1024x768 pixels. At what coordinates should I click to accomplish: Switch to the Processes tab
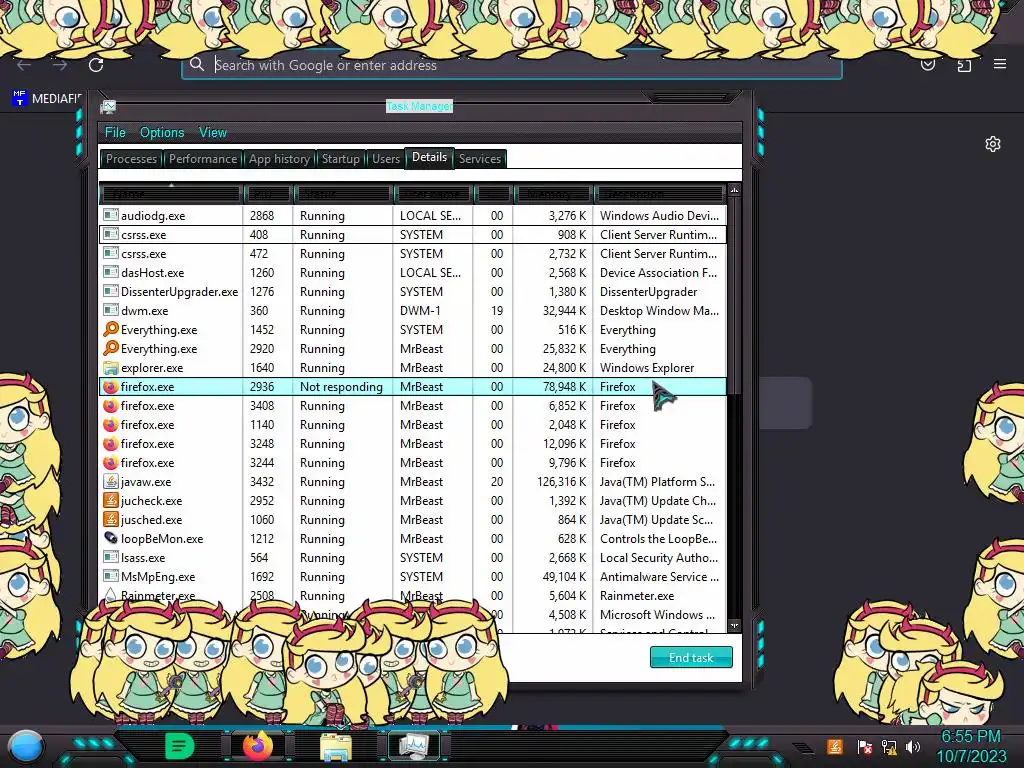click(131, 159)
